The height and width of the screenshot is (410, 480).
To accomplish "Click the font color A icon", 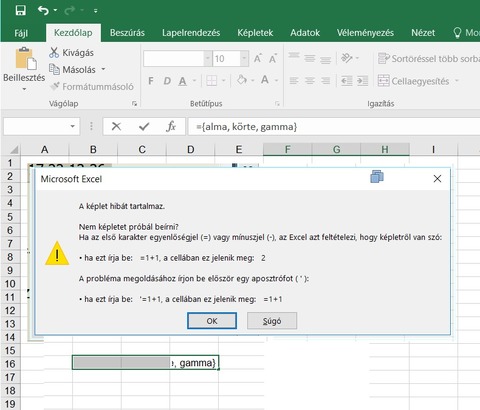I will tap(265, 80).
